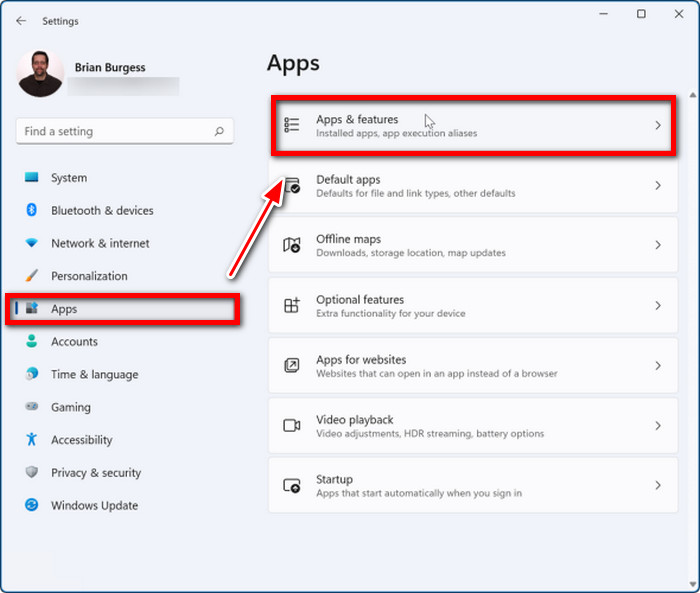Click 'Websites that can open in an app' text
The height and width of the screenshot is (593, 700).
pos(437,373)
